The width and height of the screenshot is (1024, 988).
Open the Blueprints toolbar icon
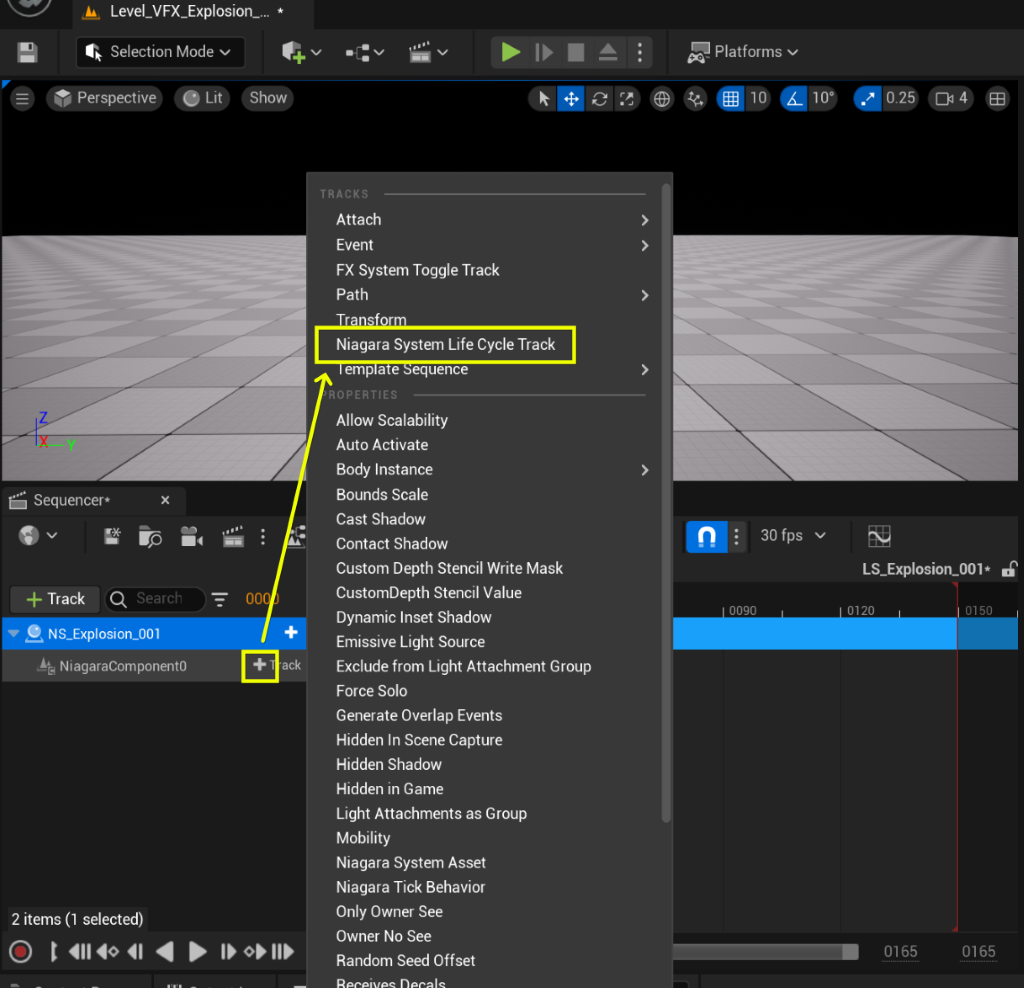click(364, 52)
